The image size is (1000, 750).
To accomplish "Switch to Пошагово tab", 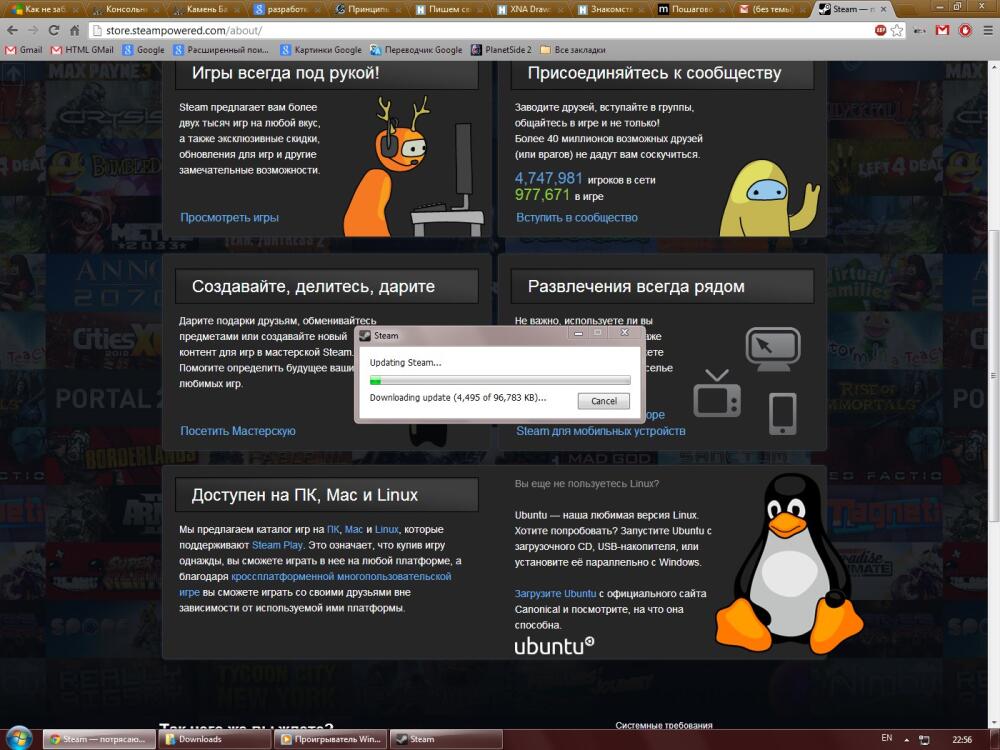I will click(x=693, y=9).
